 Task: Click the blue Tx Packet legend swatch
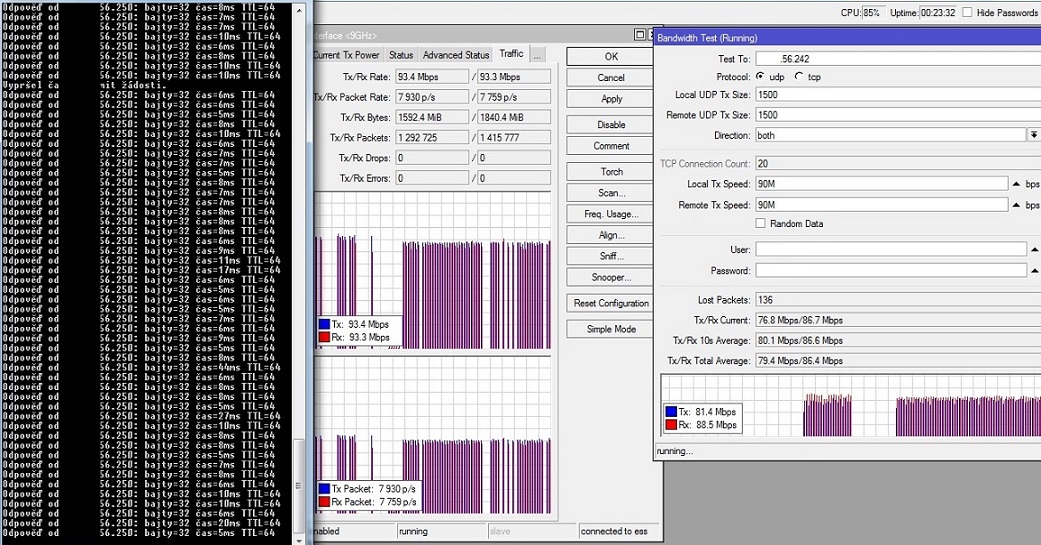324,489
